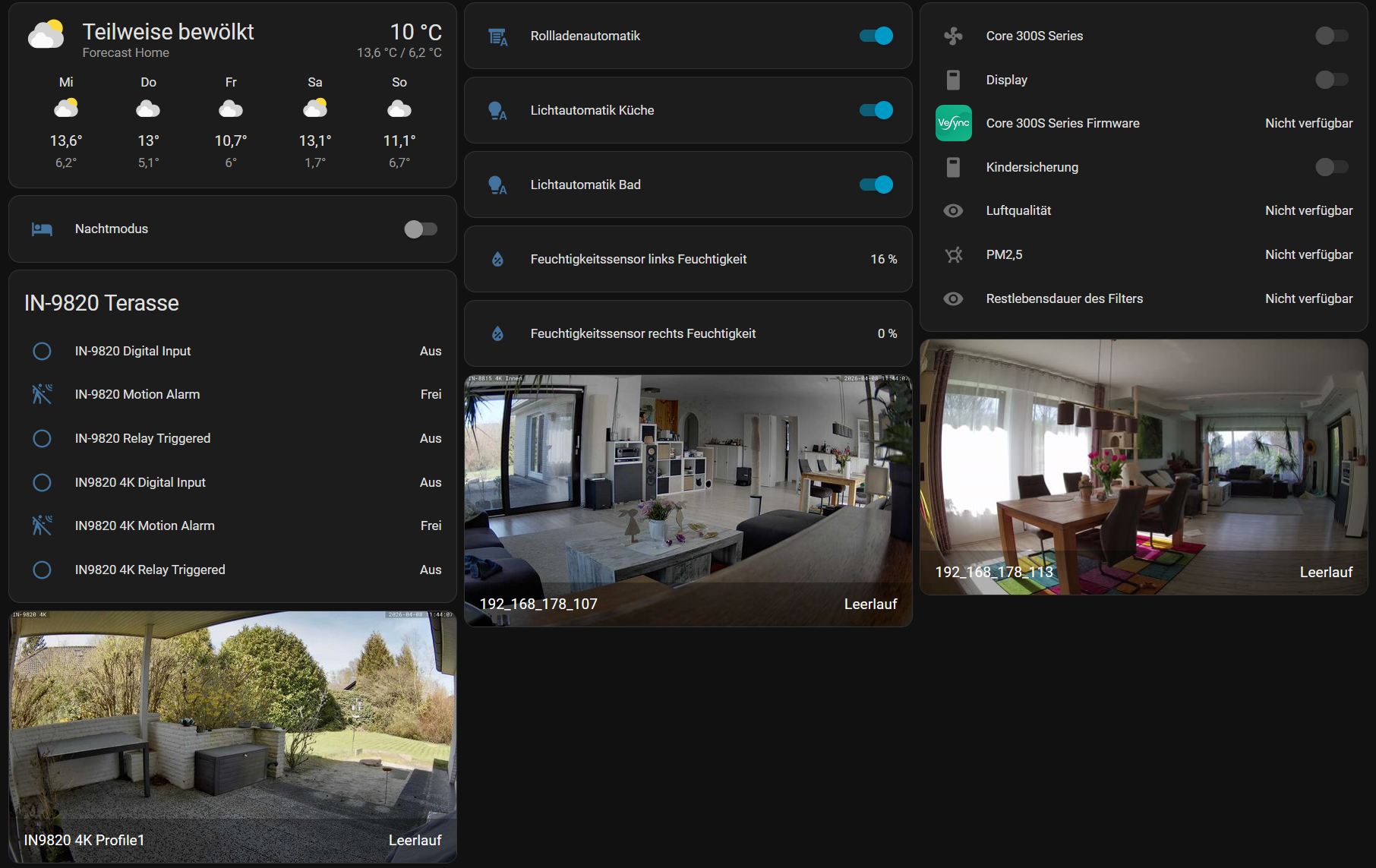Select Saturday's forecast in weather card
The height and width of the screenshot is (868, 1376).
315,122
